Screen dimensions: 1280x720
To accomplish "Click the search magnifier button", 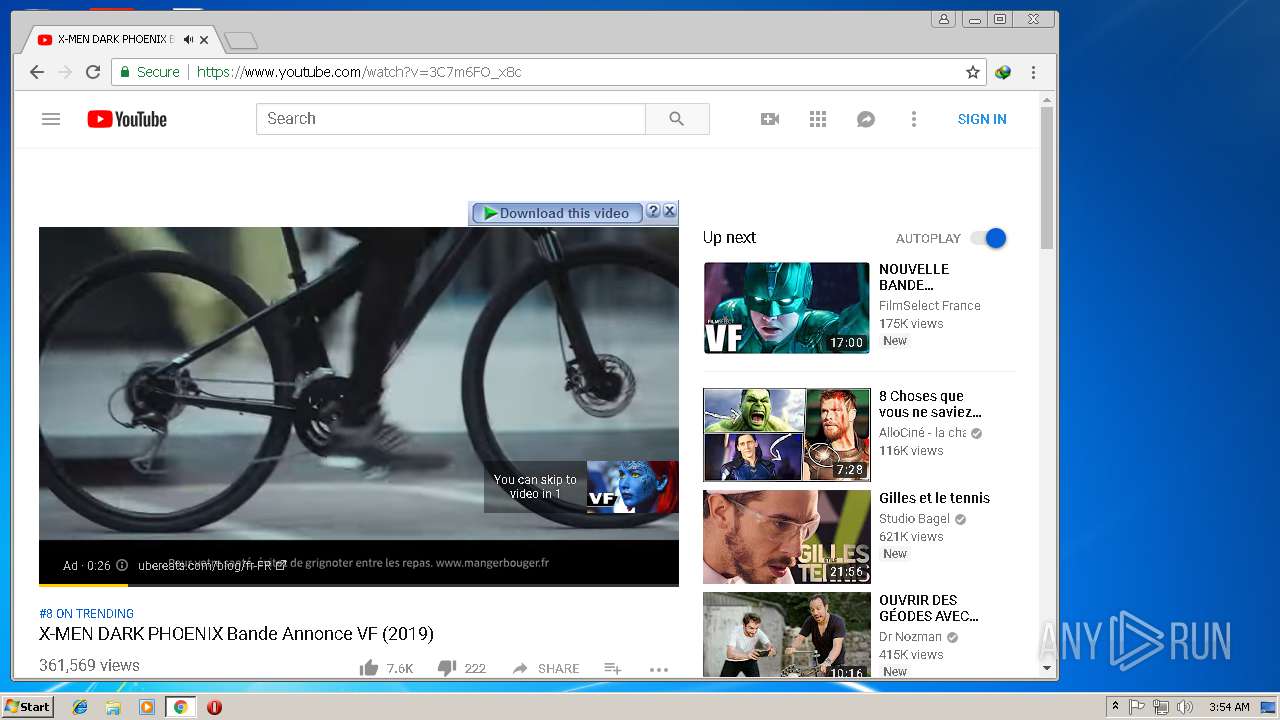I will [677, 119].
